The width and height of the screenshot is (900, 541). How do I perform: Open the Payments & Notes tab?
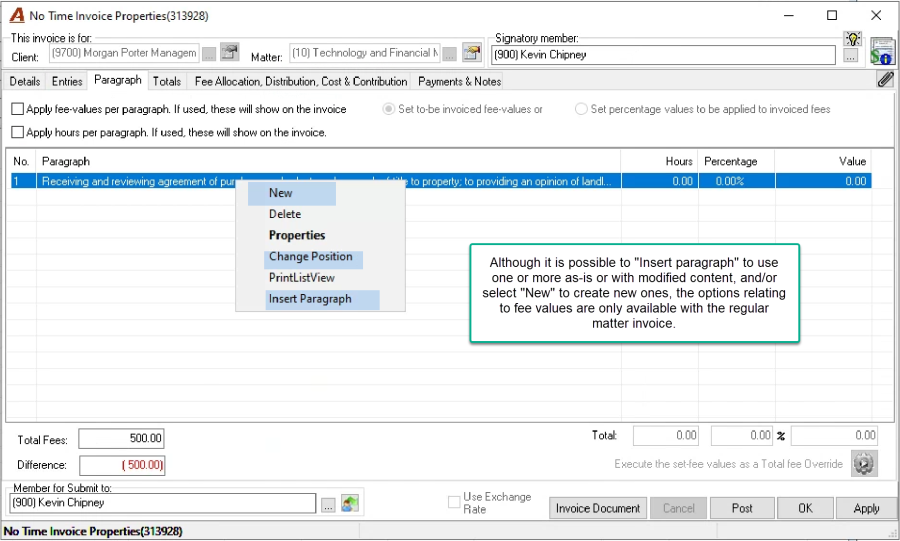click(x=459, y=81)
